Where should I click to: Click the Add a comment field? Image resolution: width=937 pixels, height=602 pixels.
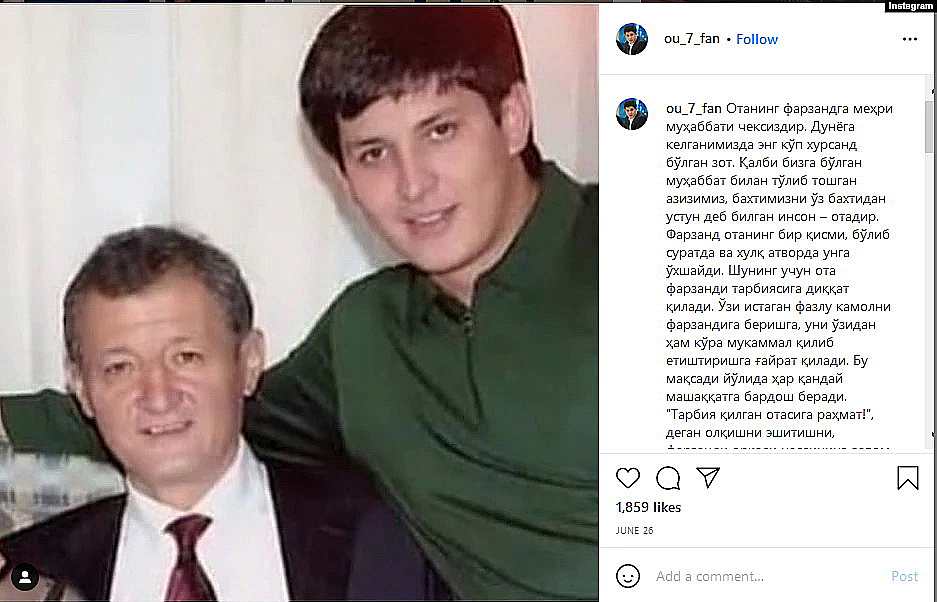(x=768, y=576)
